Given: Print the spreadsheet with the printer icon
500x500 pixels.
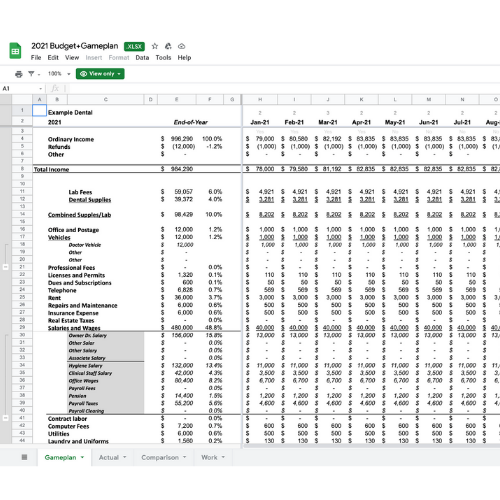Looking at the screenshot, I should (x=19, y=74).
